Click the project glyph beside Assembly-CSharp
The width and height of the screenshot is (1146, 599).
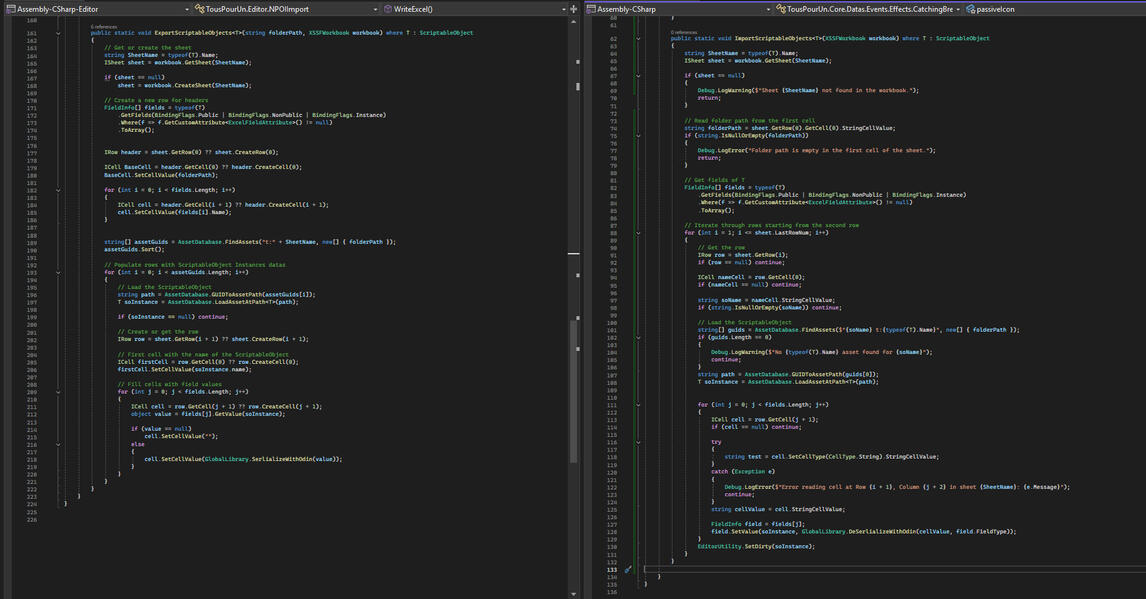coord(594,8)
